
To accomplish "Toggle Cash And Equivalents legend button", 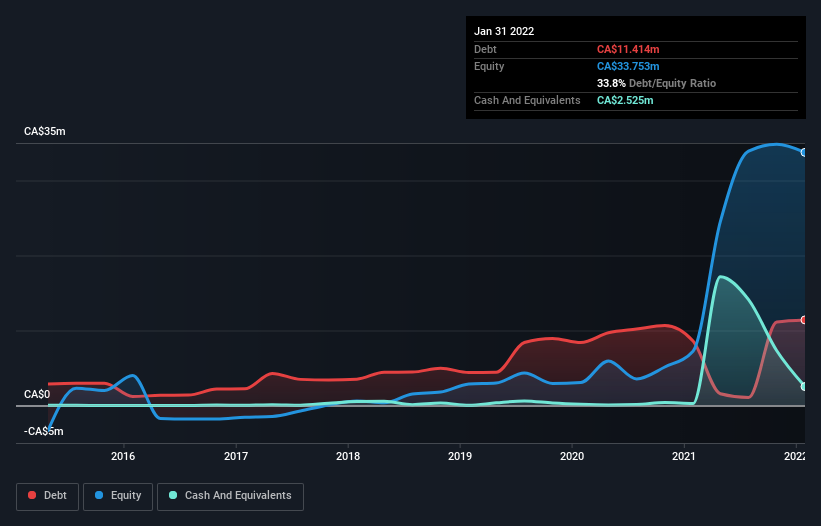I will point(230,496).
